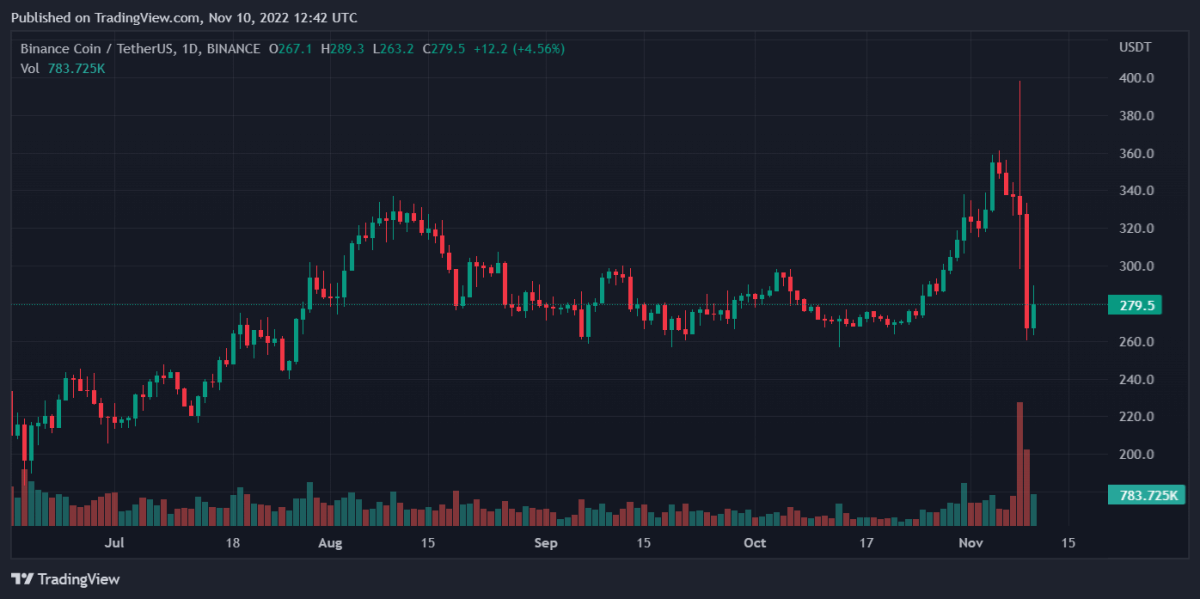Click the current price tag 279.5

[x=1135, y=305]
